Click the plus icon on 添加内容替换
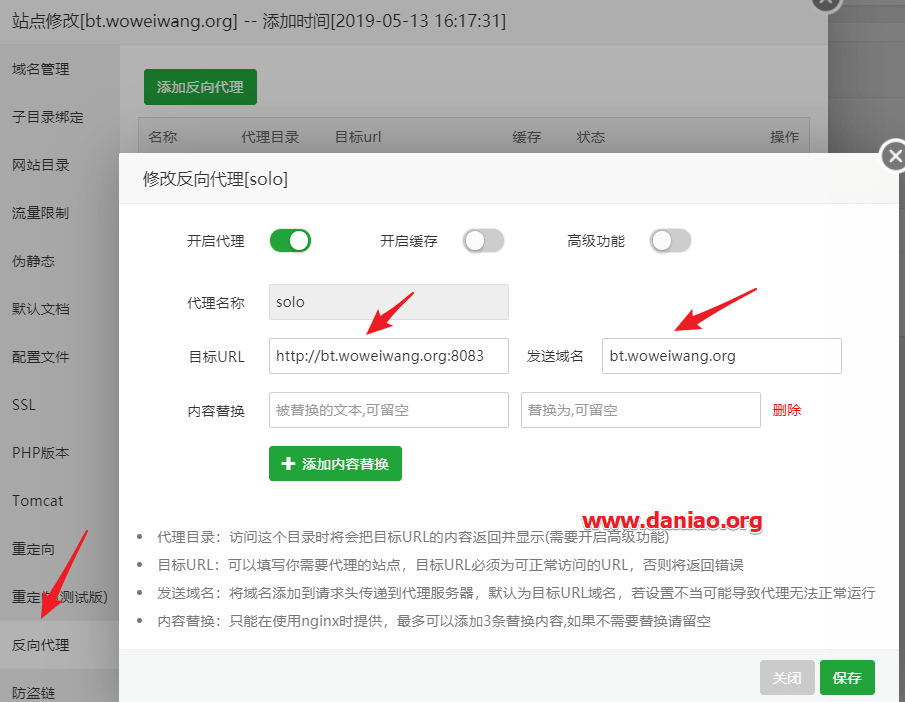The height and width of the screenshot is (702, 905). (x=287, y=464)
